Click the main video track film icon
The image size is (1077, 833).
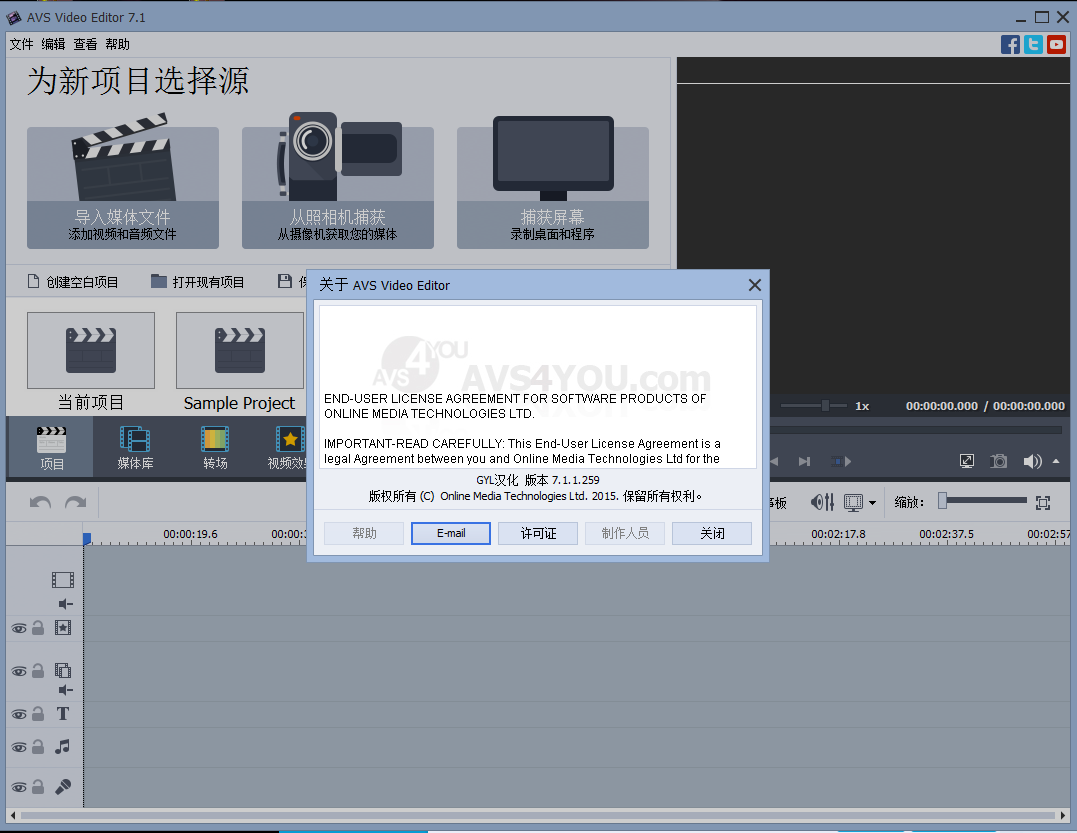pos(63,580)
